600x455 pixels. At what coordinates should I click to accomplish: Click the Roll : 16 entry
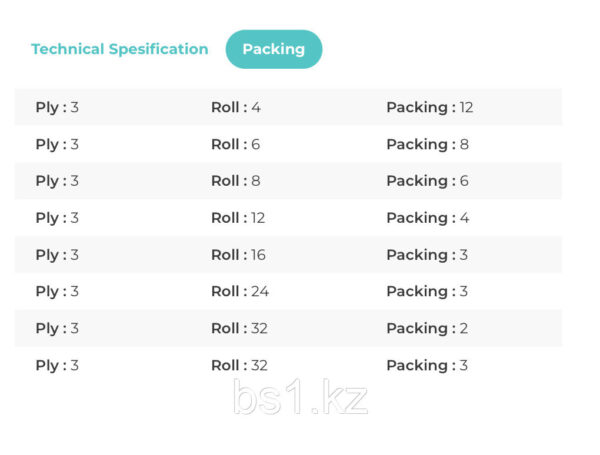tap(238, 255)
